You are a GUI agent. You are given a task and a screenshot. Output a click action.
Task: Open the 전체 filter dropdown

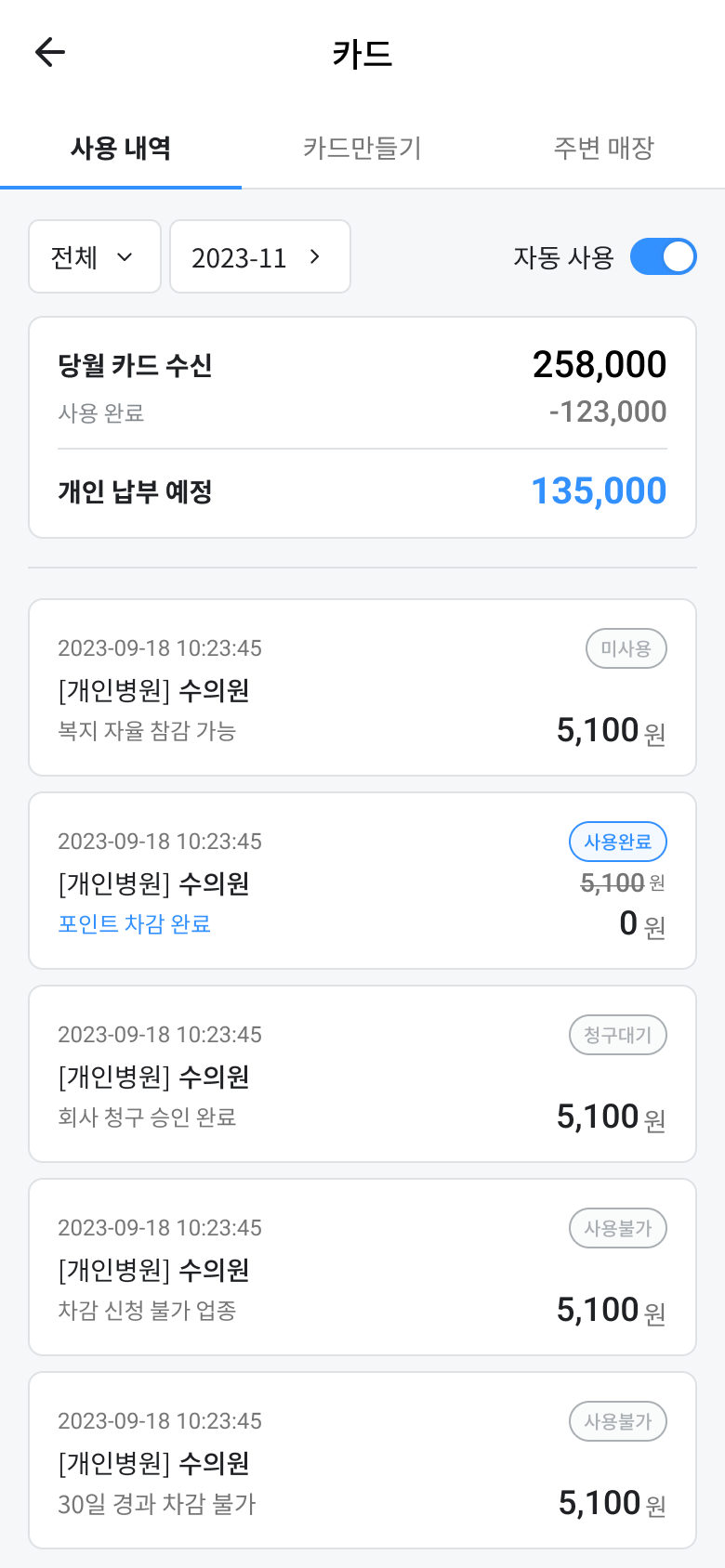(x=94, y=257)
